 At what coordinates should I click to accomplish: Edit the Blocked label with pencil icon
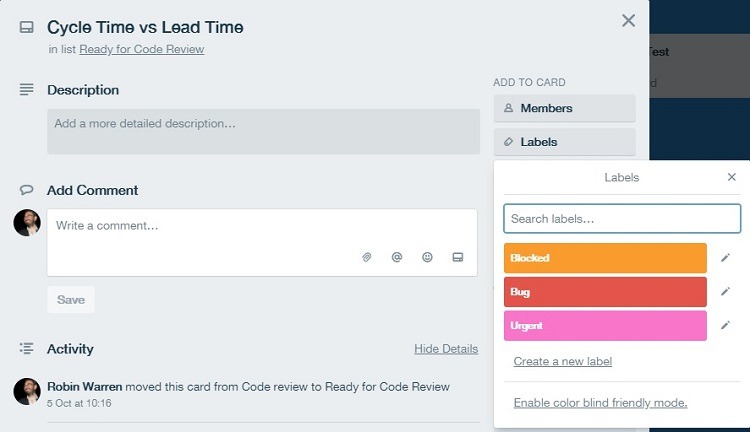tap(725, 258)
